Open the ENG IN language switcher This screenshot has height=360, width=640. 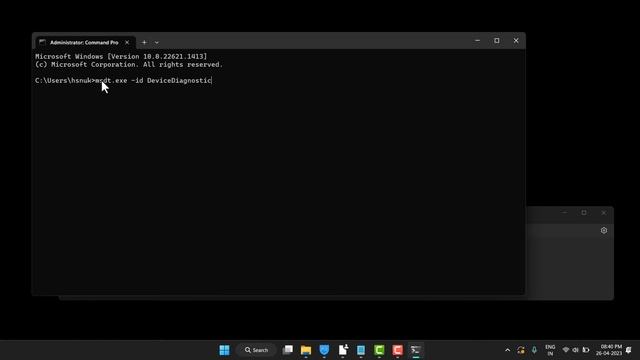[x=550, y=350]
